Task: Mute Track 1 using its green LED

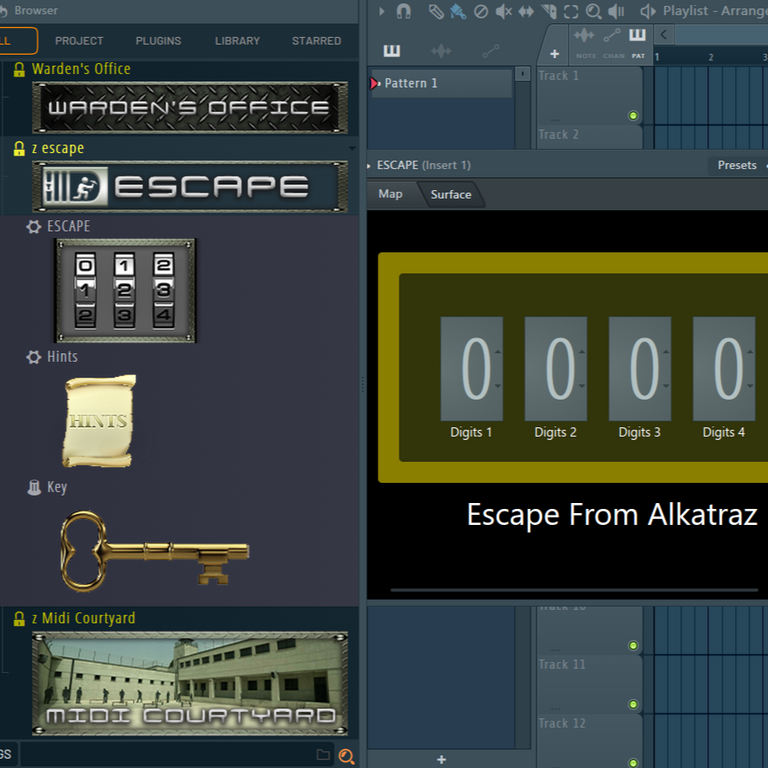Action: [x=633, y=116]
